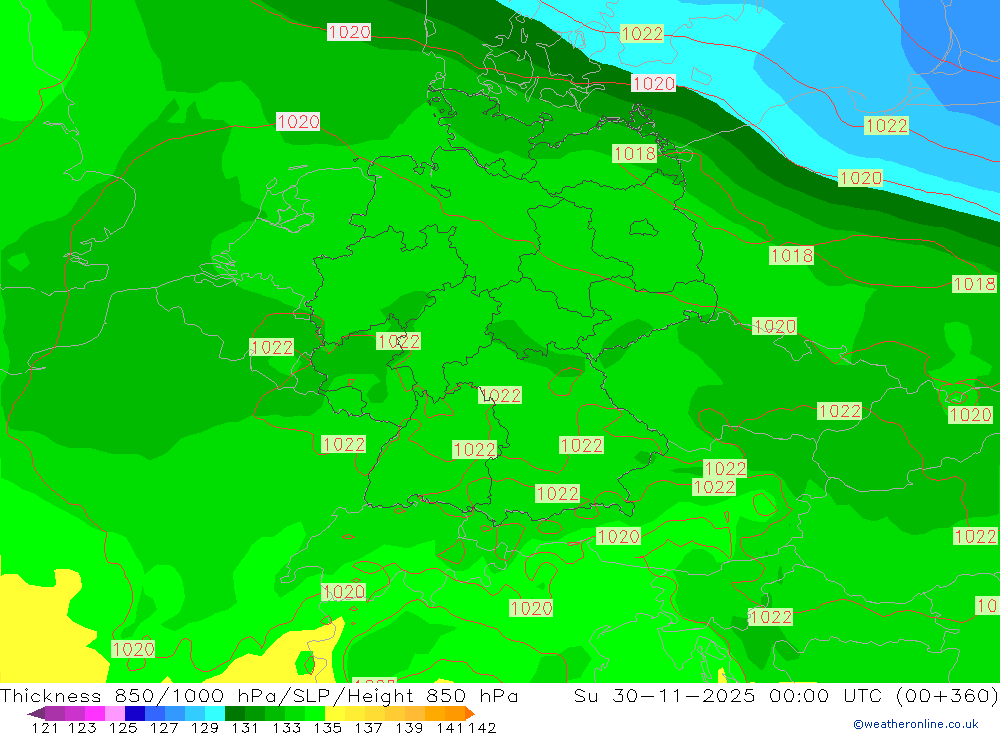Click the legend number 127

(164, 727)
